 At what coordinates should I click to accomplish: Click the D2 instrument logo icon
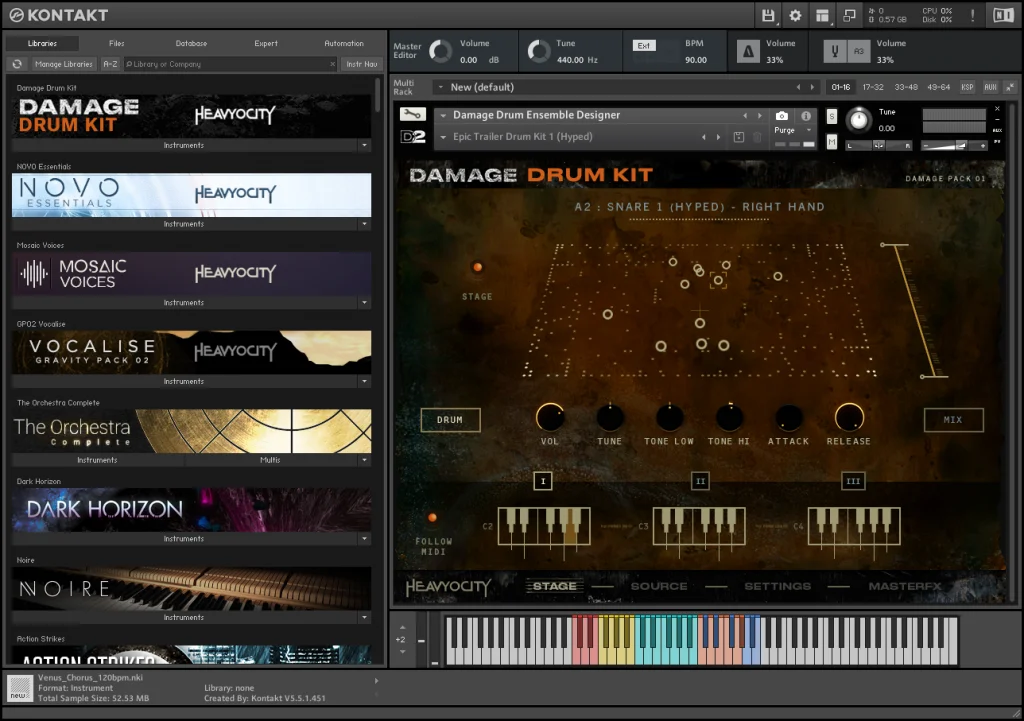tap(413, 136)
